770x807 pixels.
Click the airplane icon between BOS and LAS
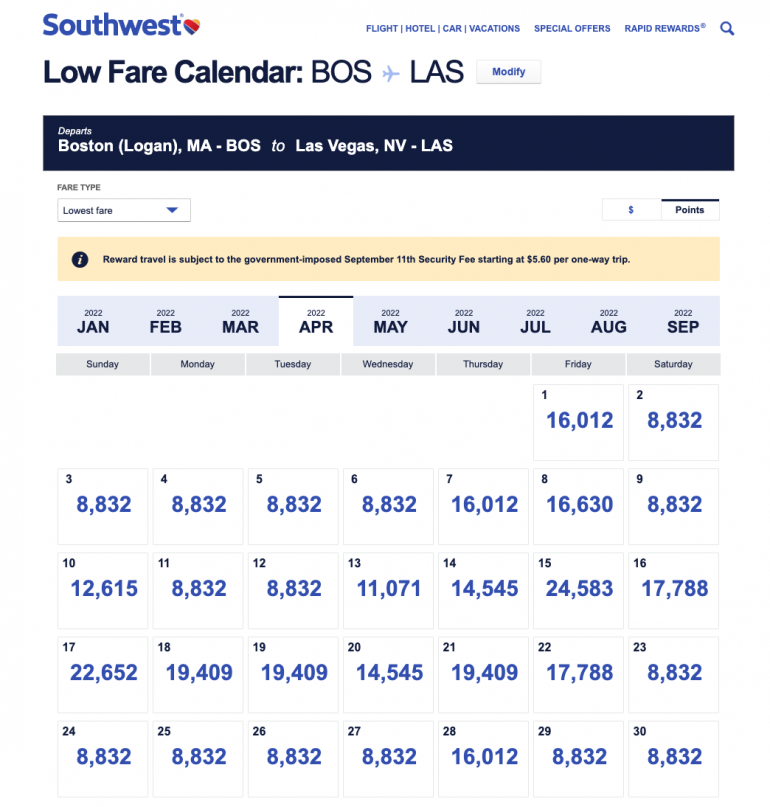click(390, 73)
